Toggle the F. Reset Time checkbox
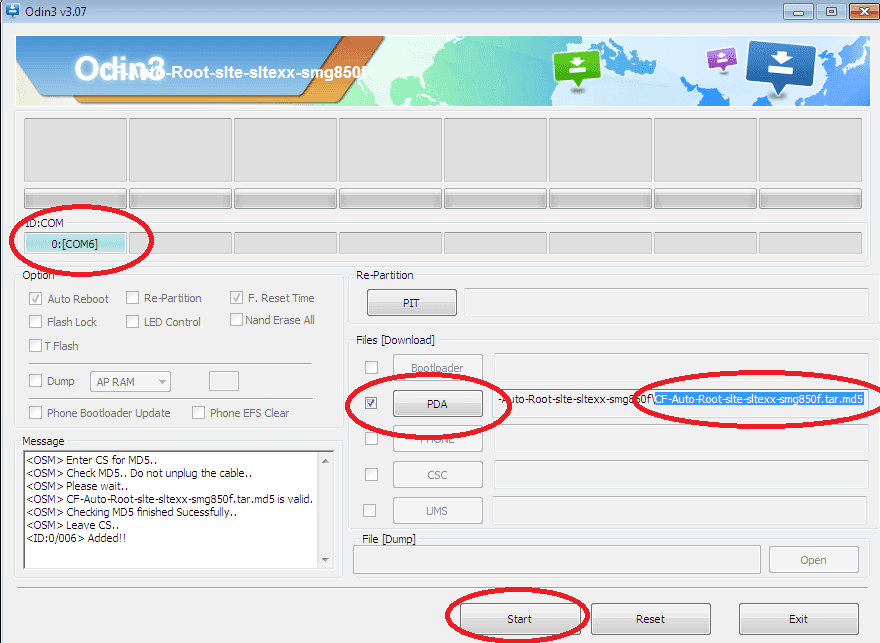 point(236,297)
